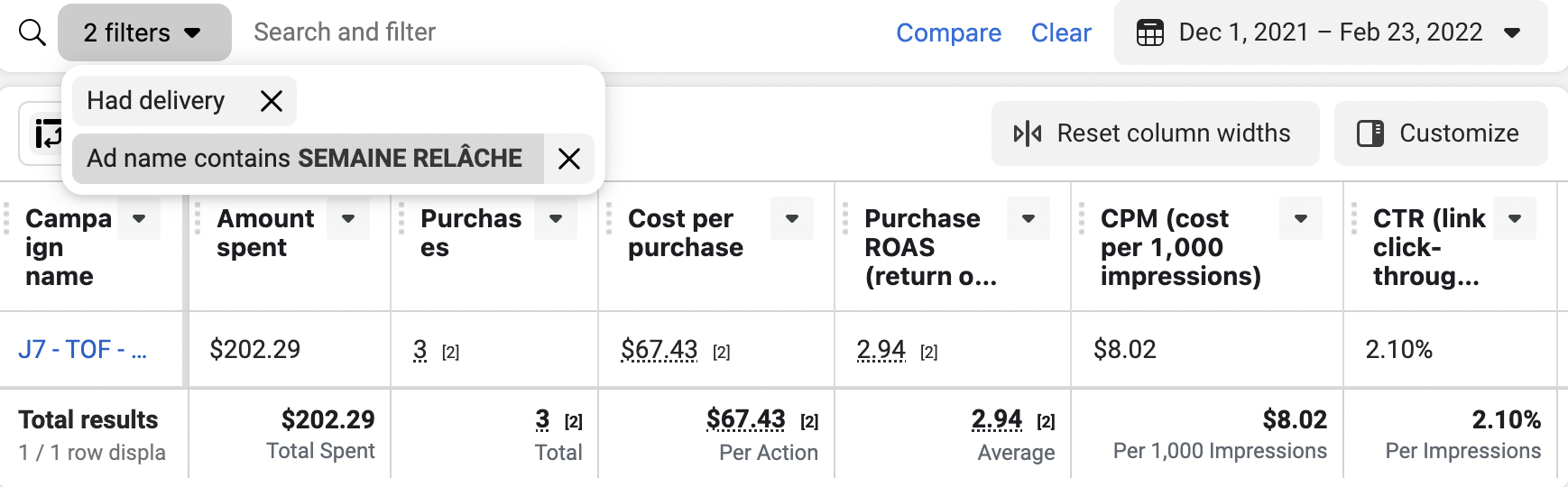Open the date range picker
This screenshot has height=487, width=1568.
pos(1330,33)
